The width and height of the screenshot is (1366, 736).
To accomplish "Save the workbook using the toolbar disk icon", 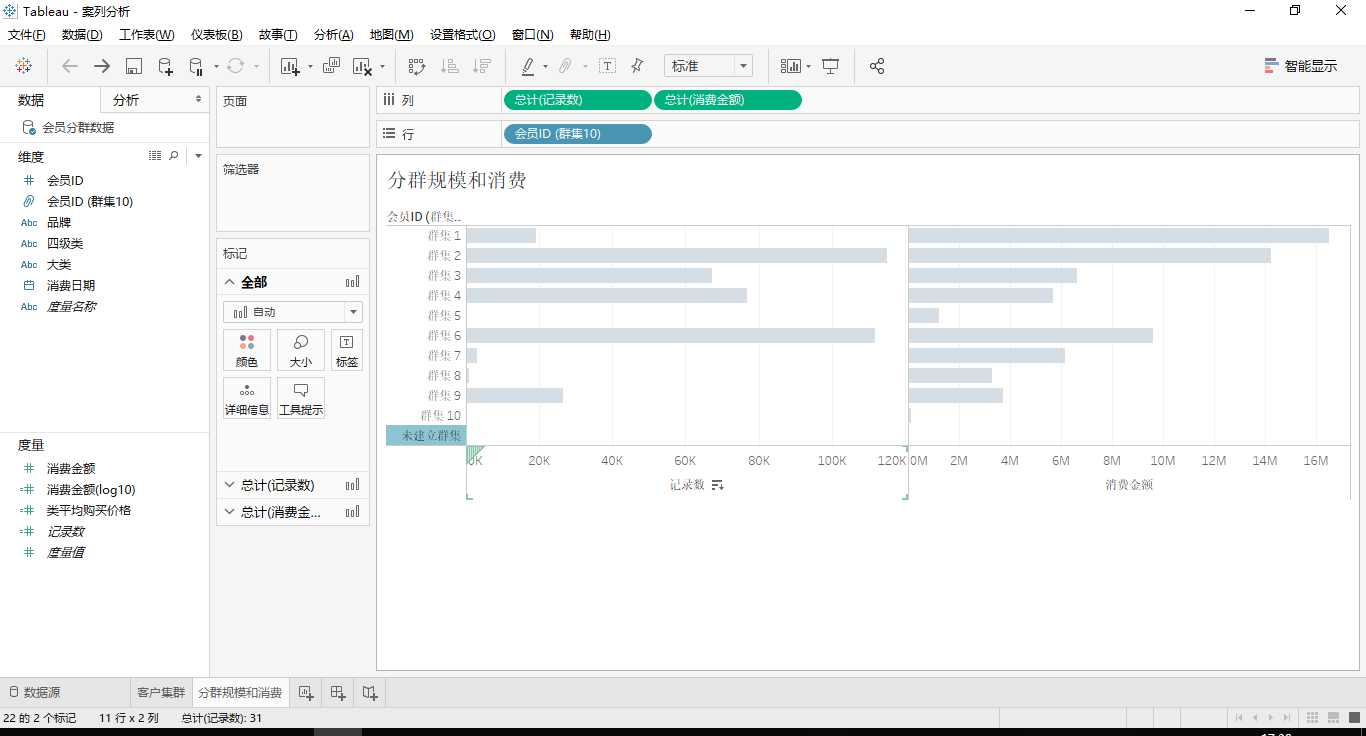I will (x=134, y=66).
